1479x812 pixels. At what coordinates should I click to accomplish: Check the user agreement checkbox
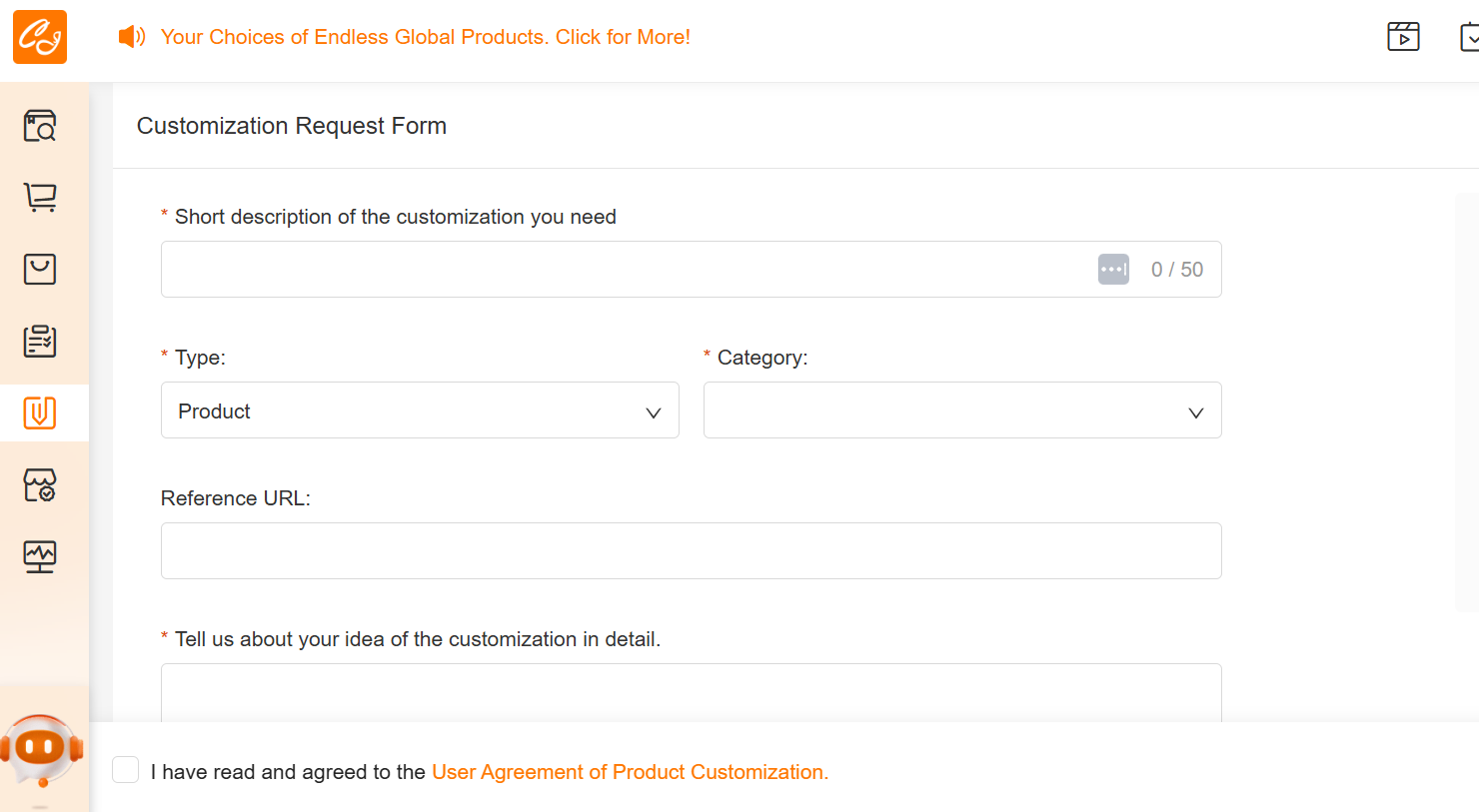click(x=126, y=770)
